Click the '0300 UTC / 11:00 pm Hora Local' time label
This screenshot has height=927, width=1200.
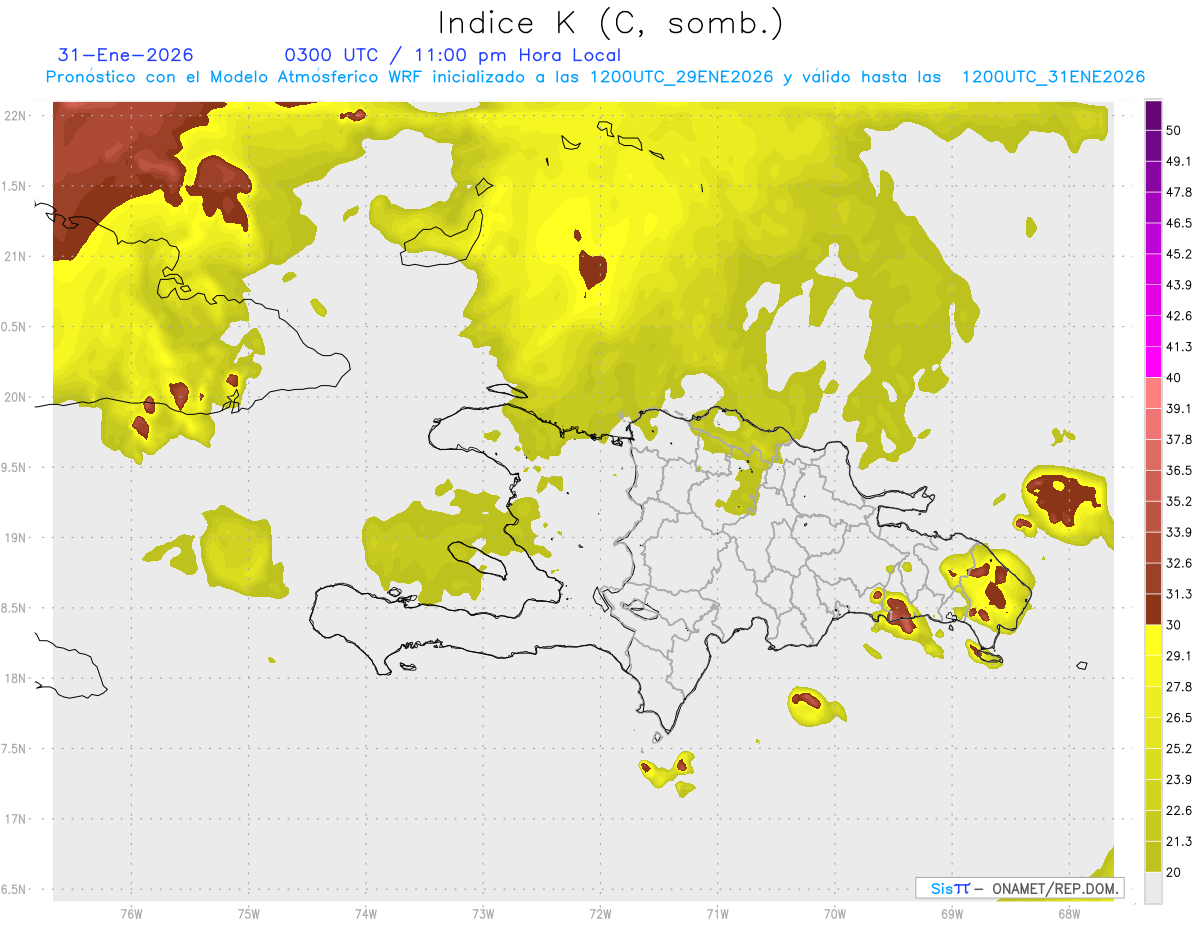[453, 55]
